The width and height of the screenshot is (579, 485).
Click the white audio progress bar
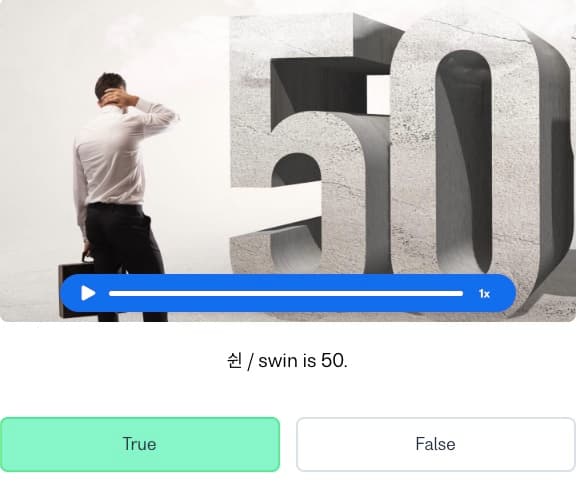286,294
